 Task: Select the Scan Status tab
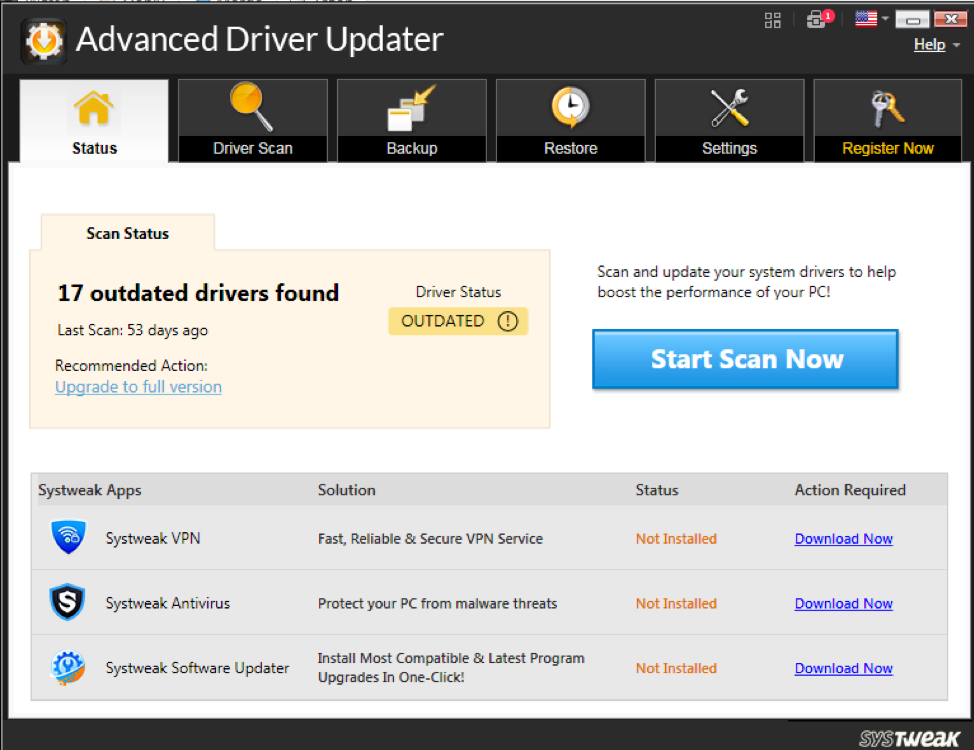[127, 232]
